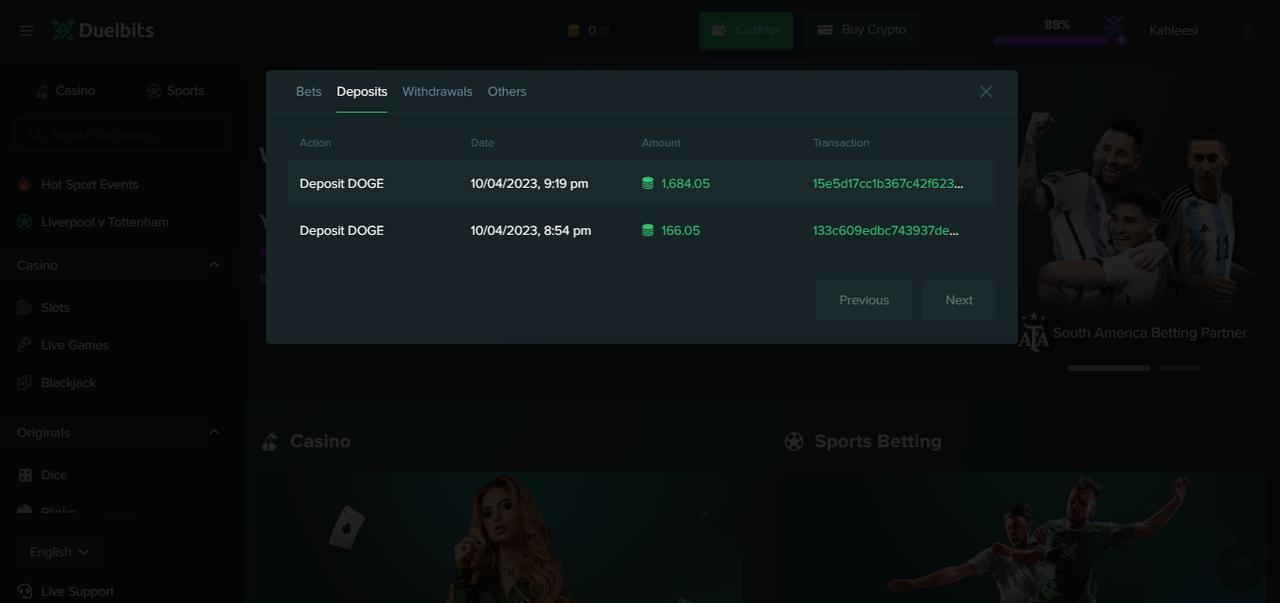Close the transactions dialog
1280x603 pixels.
986,92
